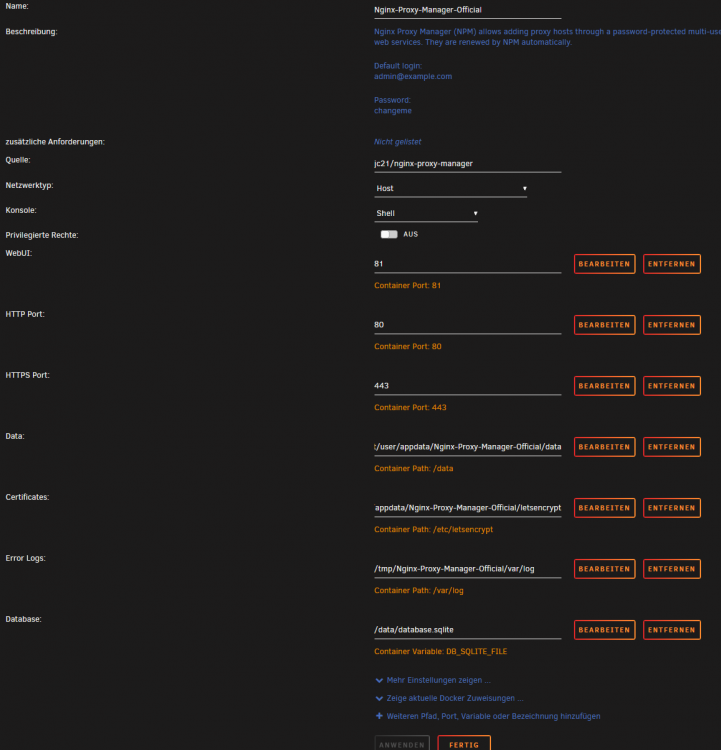Click the plus icon to add path or port
This screenshot has width=721, height=750.
pyautogui.click(x=379, y=716)
